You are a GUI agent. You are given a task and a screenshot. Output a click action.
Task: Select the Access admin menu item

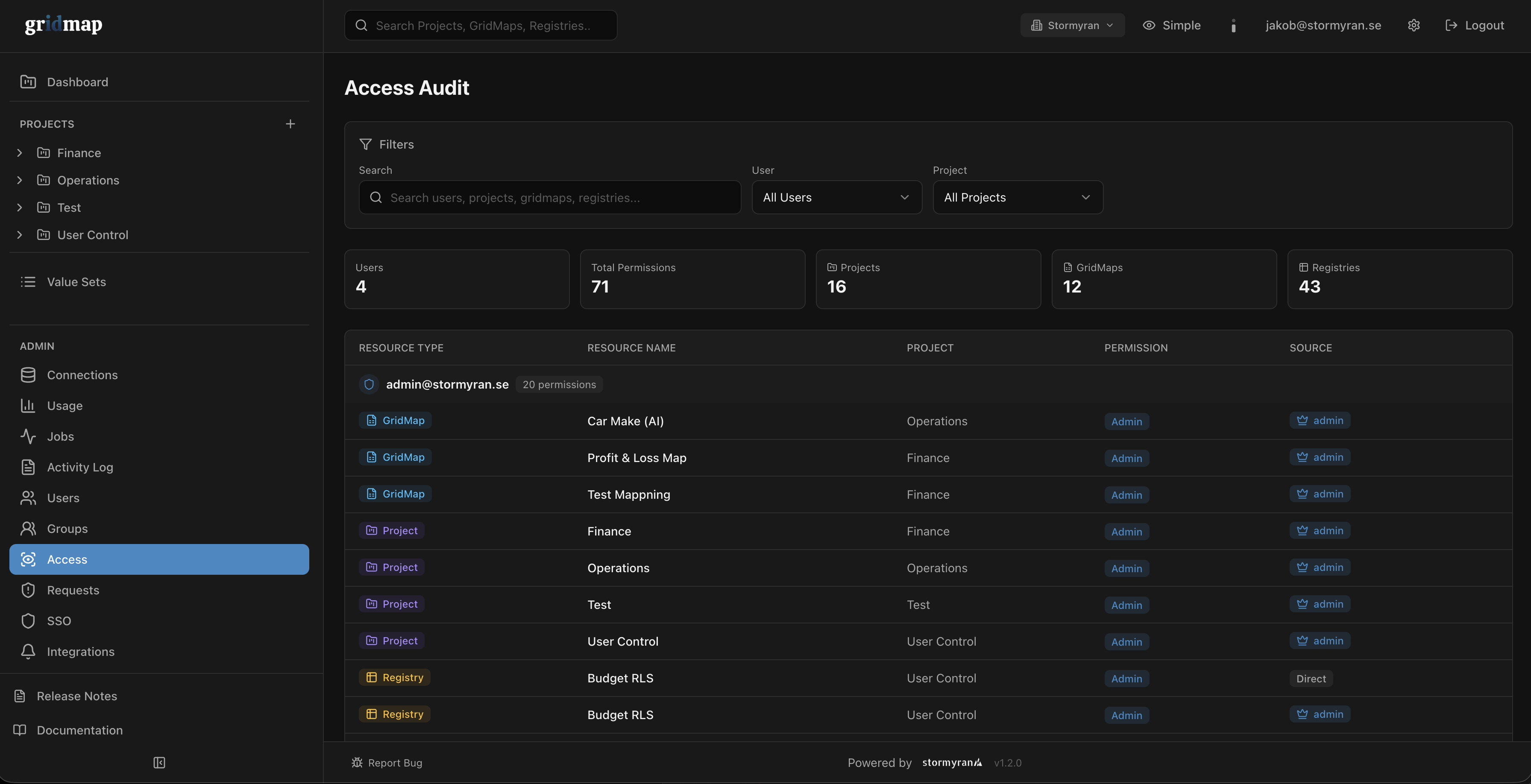click(x=159, y=559)
